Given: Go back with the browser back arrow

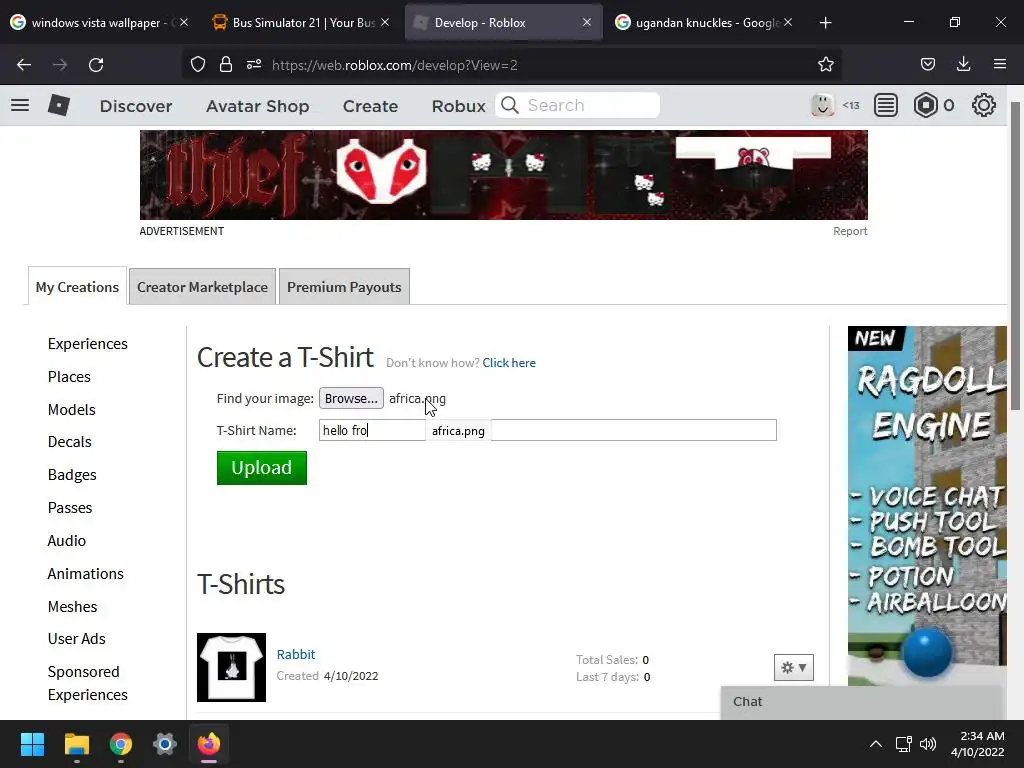Looking at the screenshot, I should [24, 65].
